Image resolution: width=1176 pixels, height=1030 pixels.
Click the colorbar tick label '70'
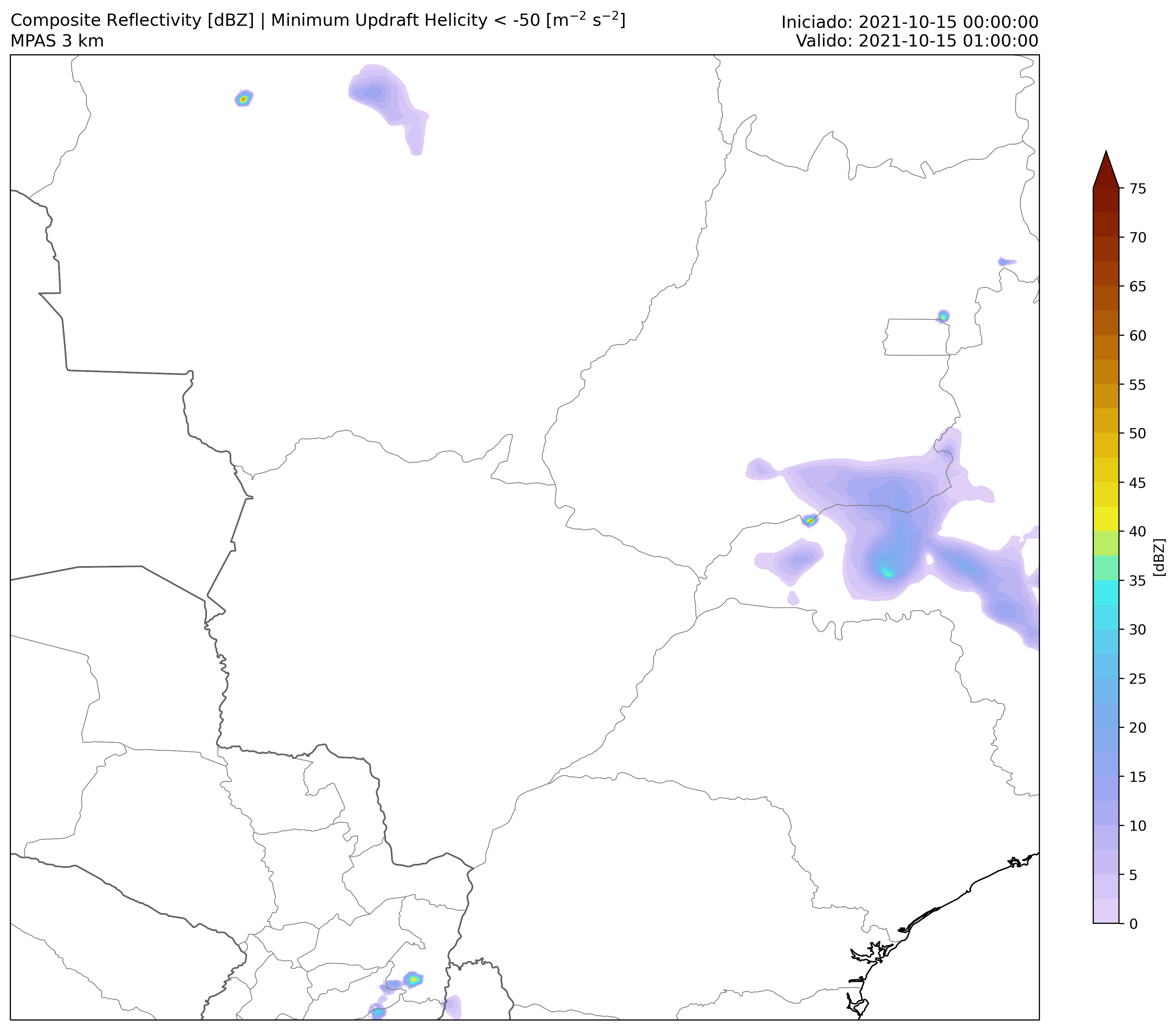1138,237
